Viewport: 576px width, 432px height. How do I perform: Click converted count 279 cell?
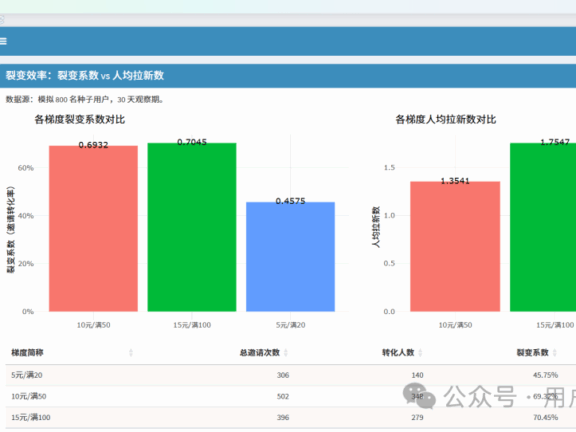pyautogui.click(x=417, y=418)
